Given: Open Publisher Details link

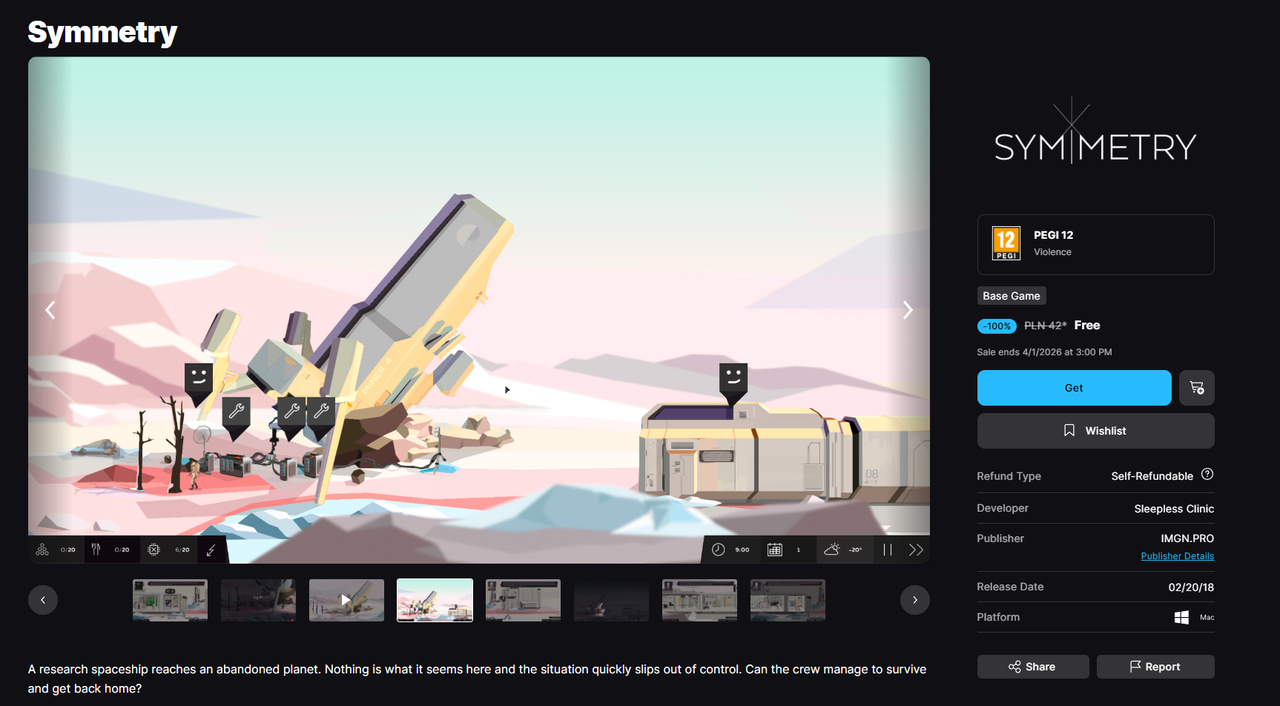Looking at the screenshot, I should [1177, 556].
